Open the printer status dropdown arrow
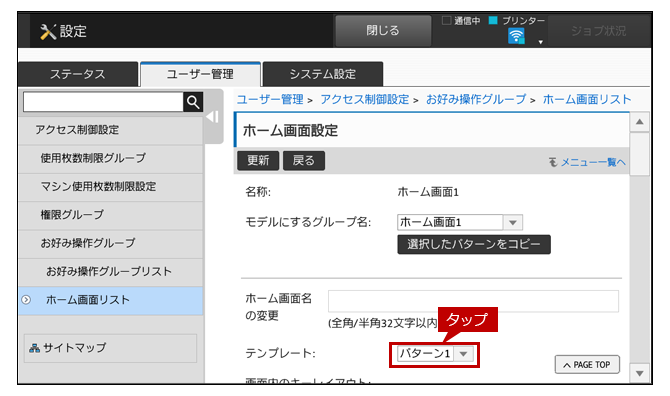Screen dimensions: 670x396 pyautogui.click(x=541, y=42)
